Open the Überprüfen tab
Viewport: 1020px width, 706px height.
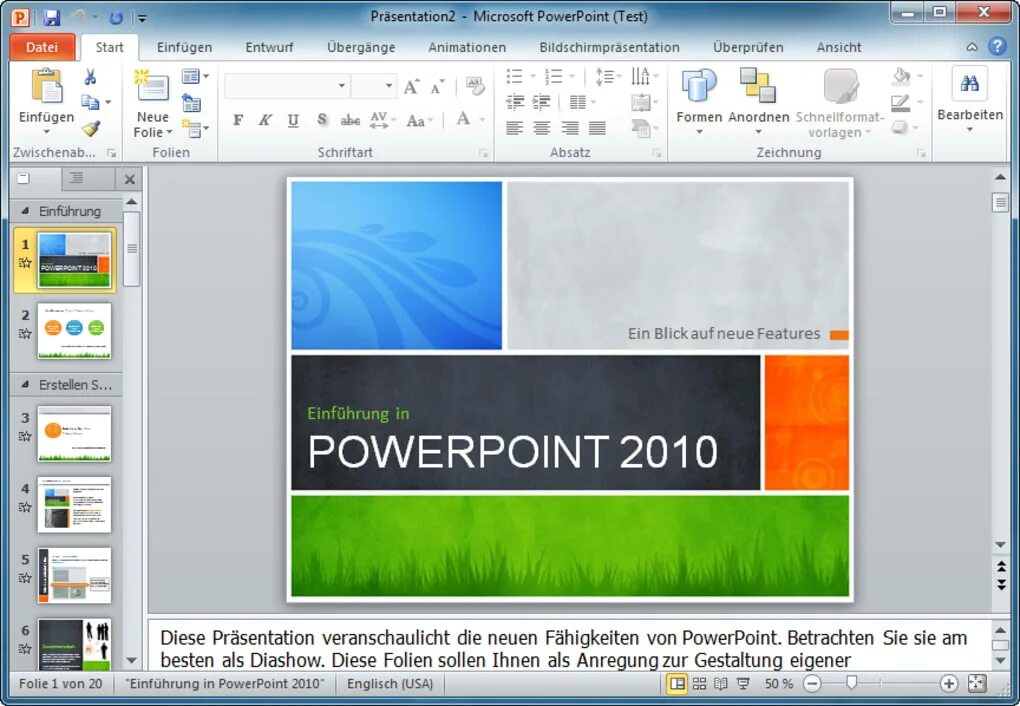point(748,48)
